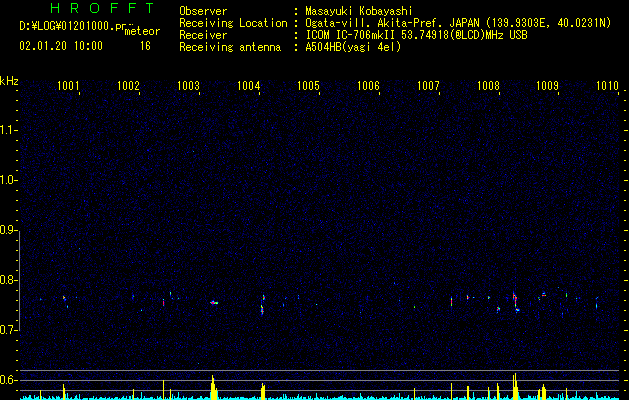Click the 1002 time marker
The image size is (629, 400).
(128, 86)
